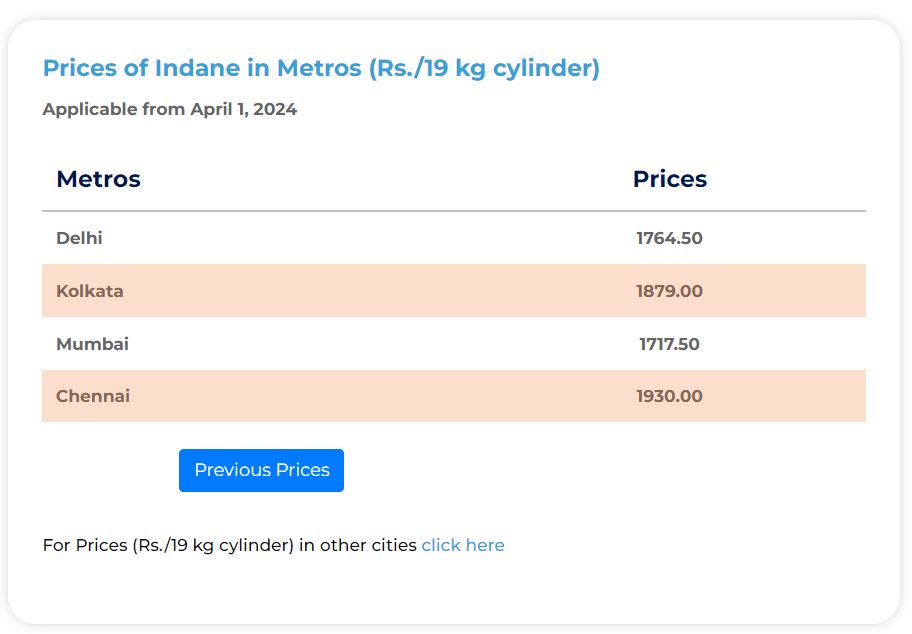The height and width of the screenshot is (634, 912).
Task: Click 'other cities' in the footer sentence
Action: pyautogui.click(x=368, y=545)
